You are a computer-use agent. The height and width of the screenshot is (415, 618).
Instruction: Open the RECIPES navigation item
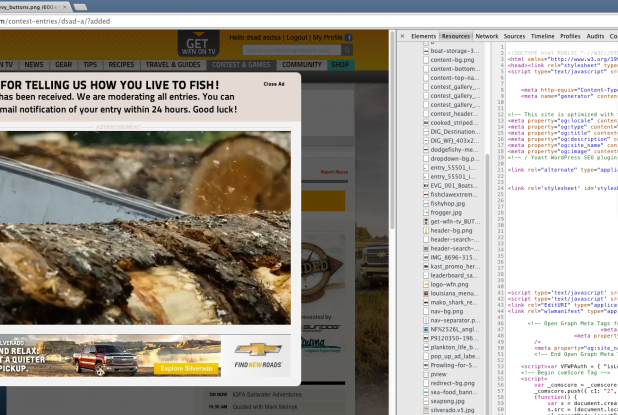click(121, 65)
